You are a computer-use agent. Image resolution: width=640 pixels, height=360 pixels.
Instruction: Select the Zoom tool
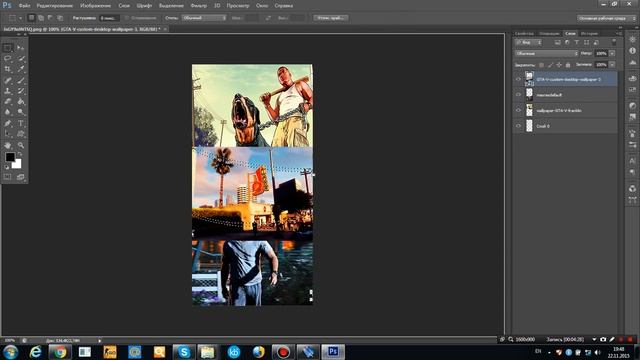click(x=21, y=145)
